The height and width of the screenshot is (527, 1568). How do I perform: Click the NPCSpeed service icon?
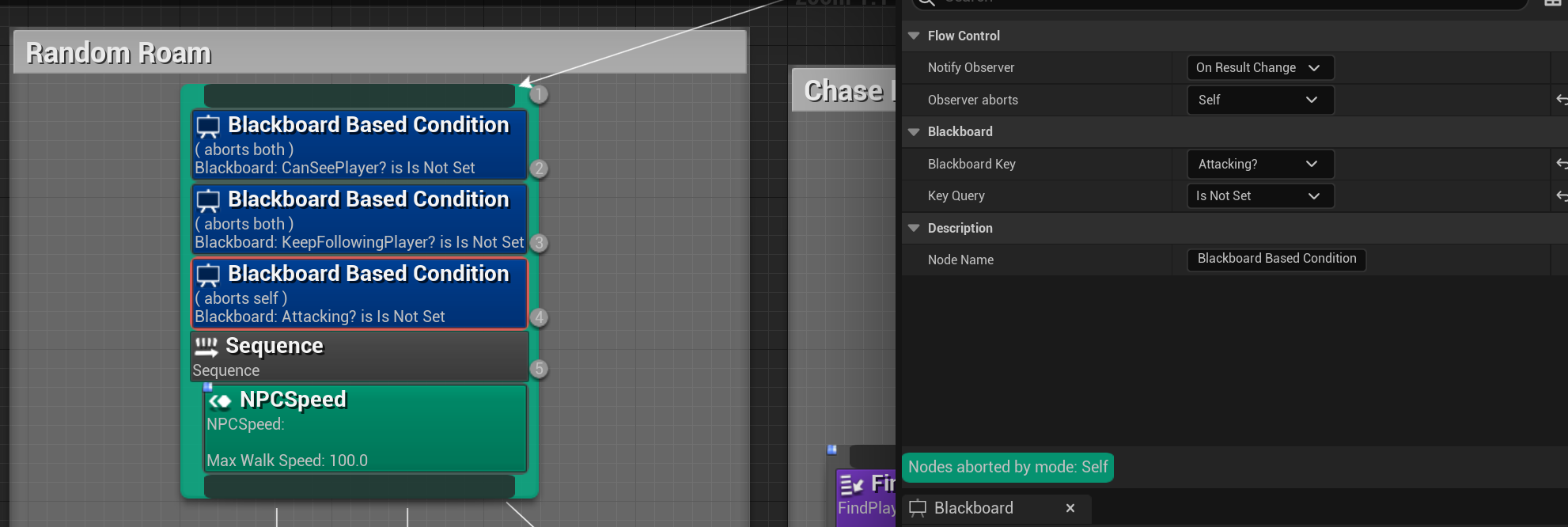(x=220, y=401)
